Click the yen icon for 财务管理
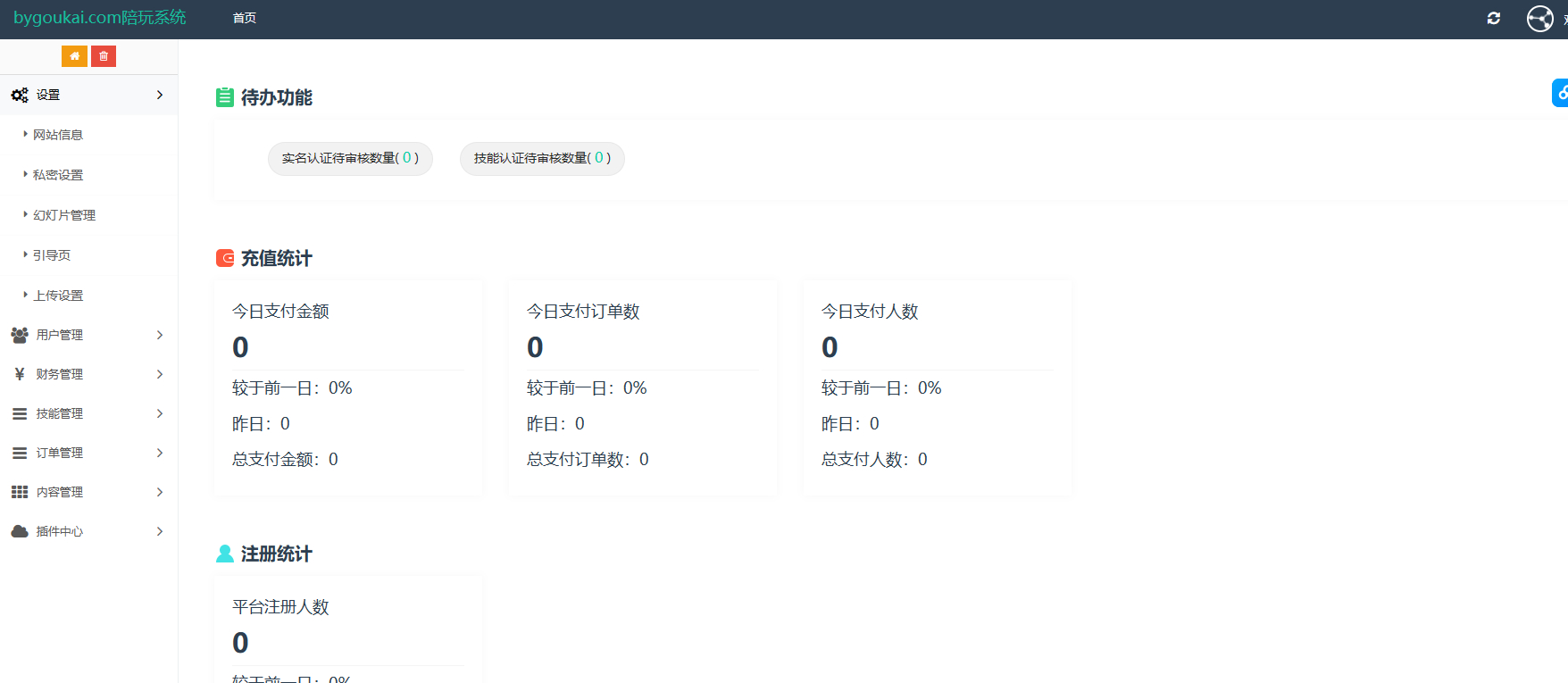The image size is (1568, 683). (x=20, y=374)
